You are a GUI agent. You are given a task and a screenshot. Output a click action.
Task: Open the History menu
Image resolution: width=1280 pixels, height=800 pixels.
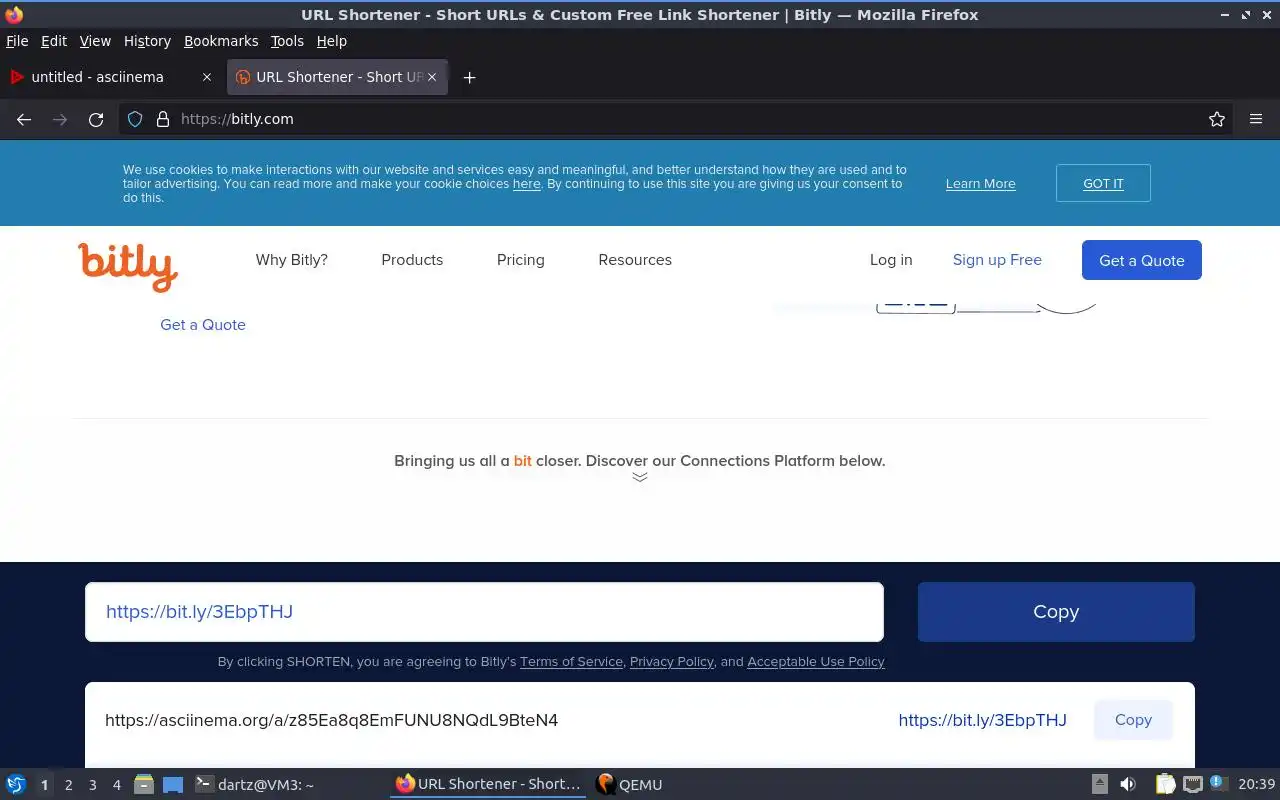(x=147, y=41)
